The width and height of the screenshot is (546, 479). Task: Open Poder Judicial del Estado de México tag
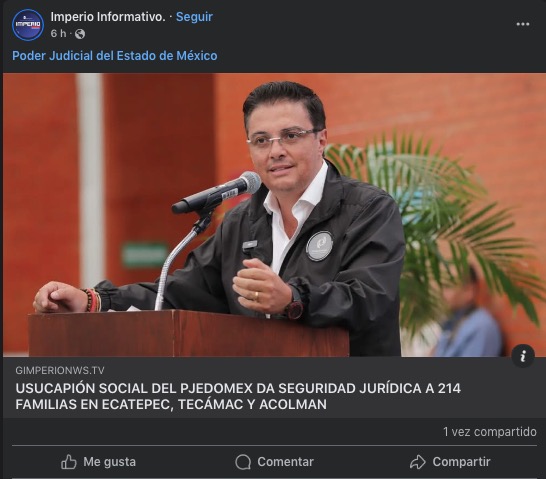(115, 56)
